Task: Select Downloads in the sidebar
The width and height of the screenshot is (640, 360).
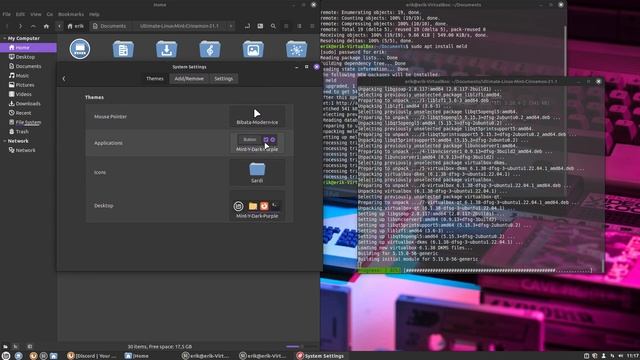Action: tap(28, 104)
